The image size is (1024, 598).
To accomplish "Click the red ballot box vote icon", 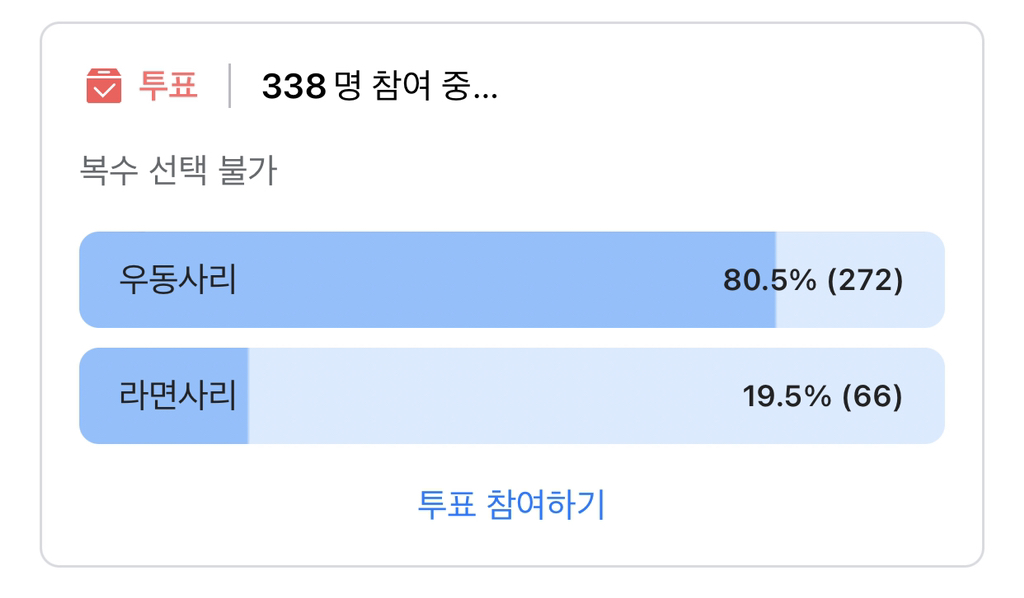I will point(104,86).
